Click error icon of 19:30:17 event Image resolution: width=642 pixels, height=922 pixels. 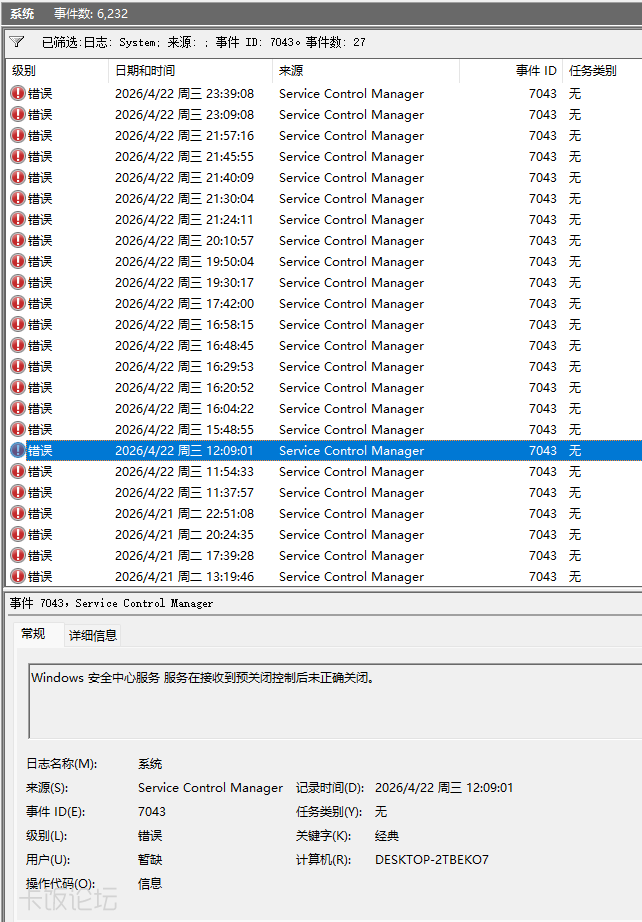pos(18,282)
